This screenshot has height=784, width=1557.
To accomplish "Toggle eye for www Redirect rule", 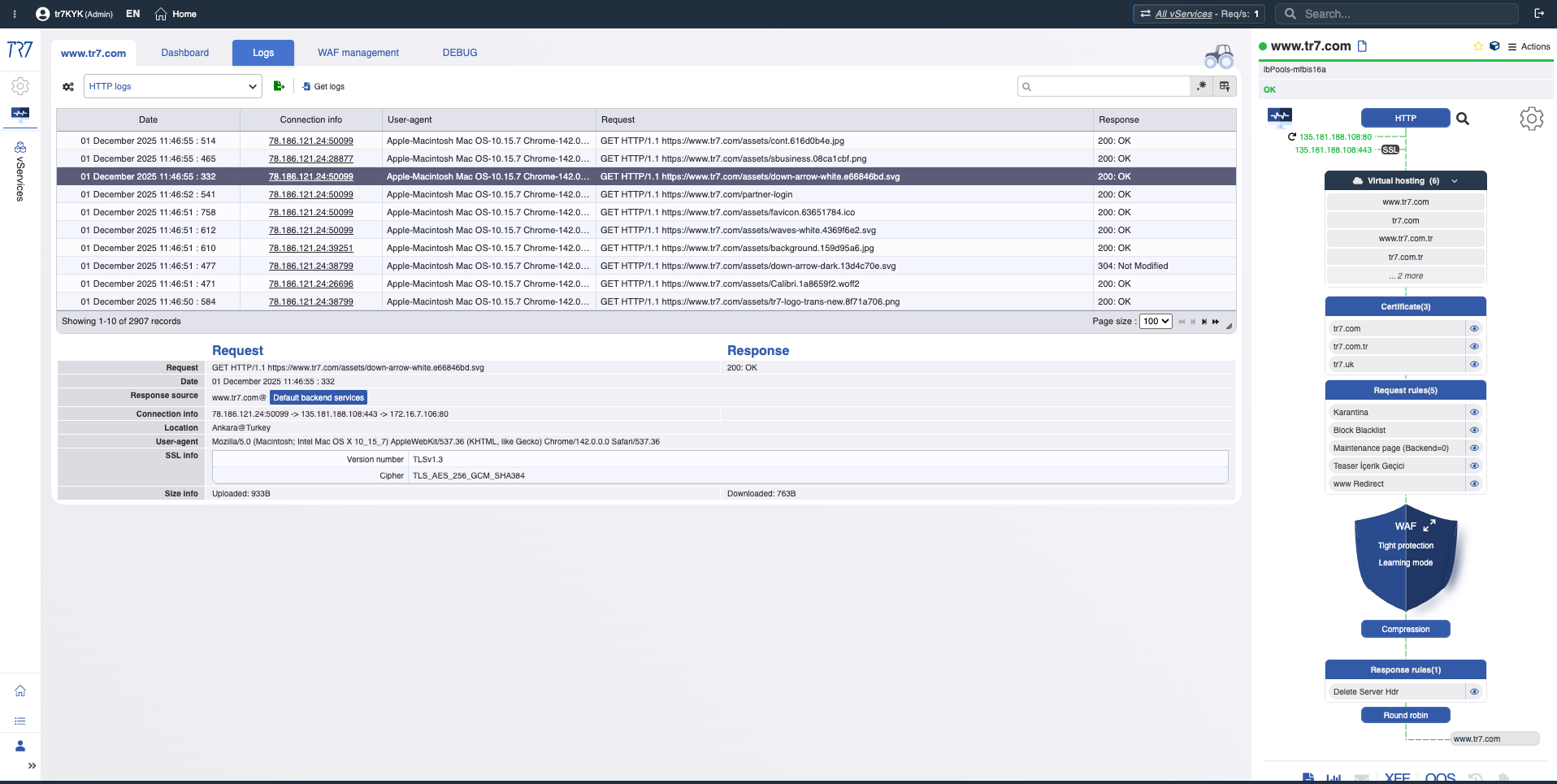I will click(1474, 483).
